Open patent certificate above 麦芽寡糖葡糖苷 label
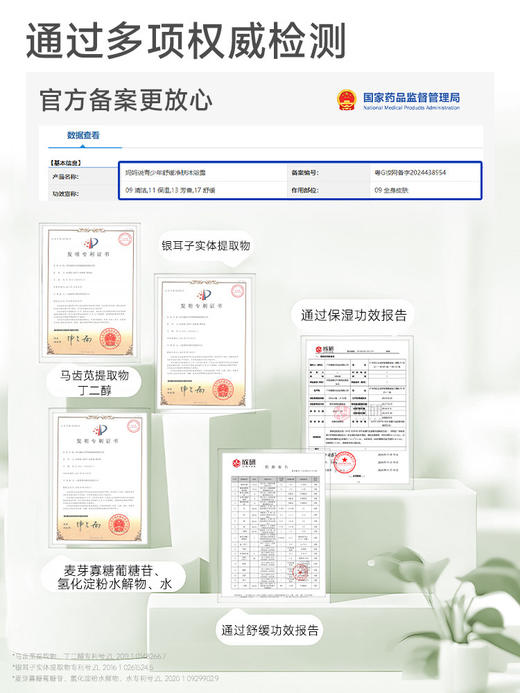Screen dimensions: 520x693 (99, 478)
